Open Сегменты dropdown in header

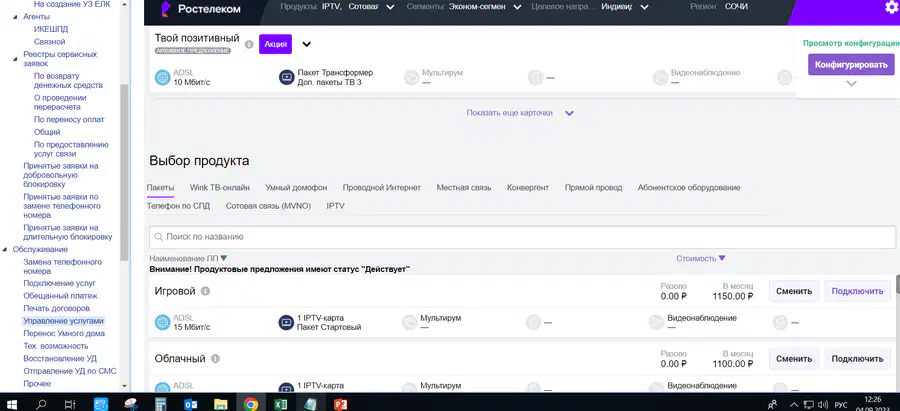517,7
